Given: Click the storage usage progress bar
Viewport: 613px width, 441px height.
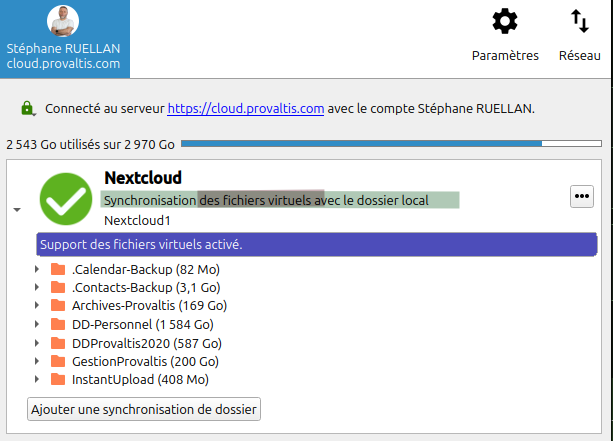Looking at the screenshot, I should [x=390, y=144].
